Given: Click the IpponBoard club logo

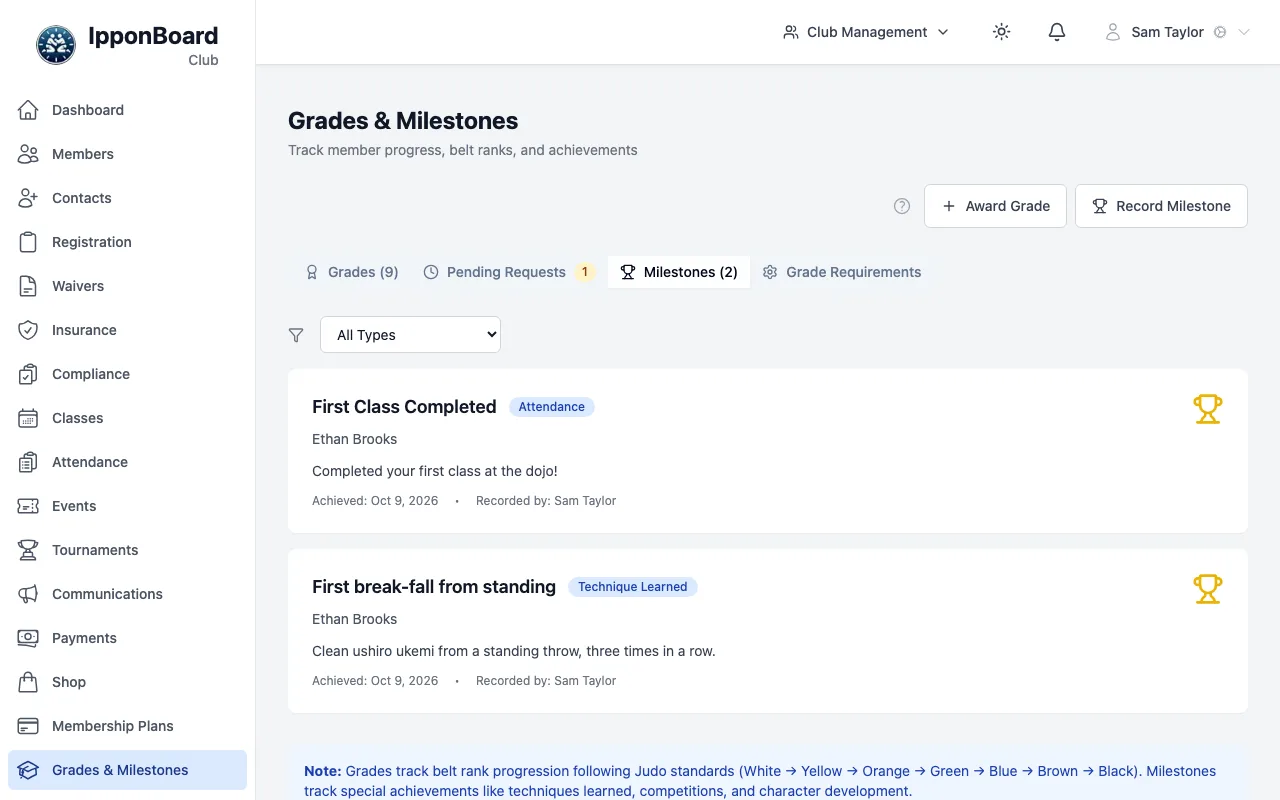Looking at the screenshot, I should (x=56, y=45).
